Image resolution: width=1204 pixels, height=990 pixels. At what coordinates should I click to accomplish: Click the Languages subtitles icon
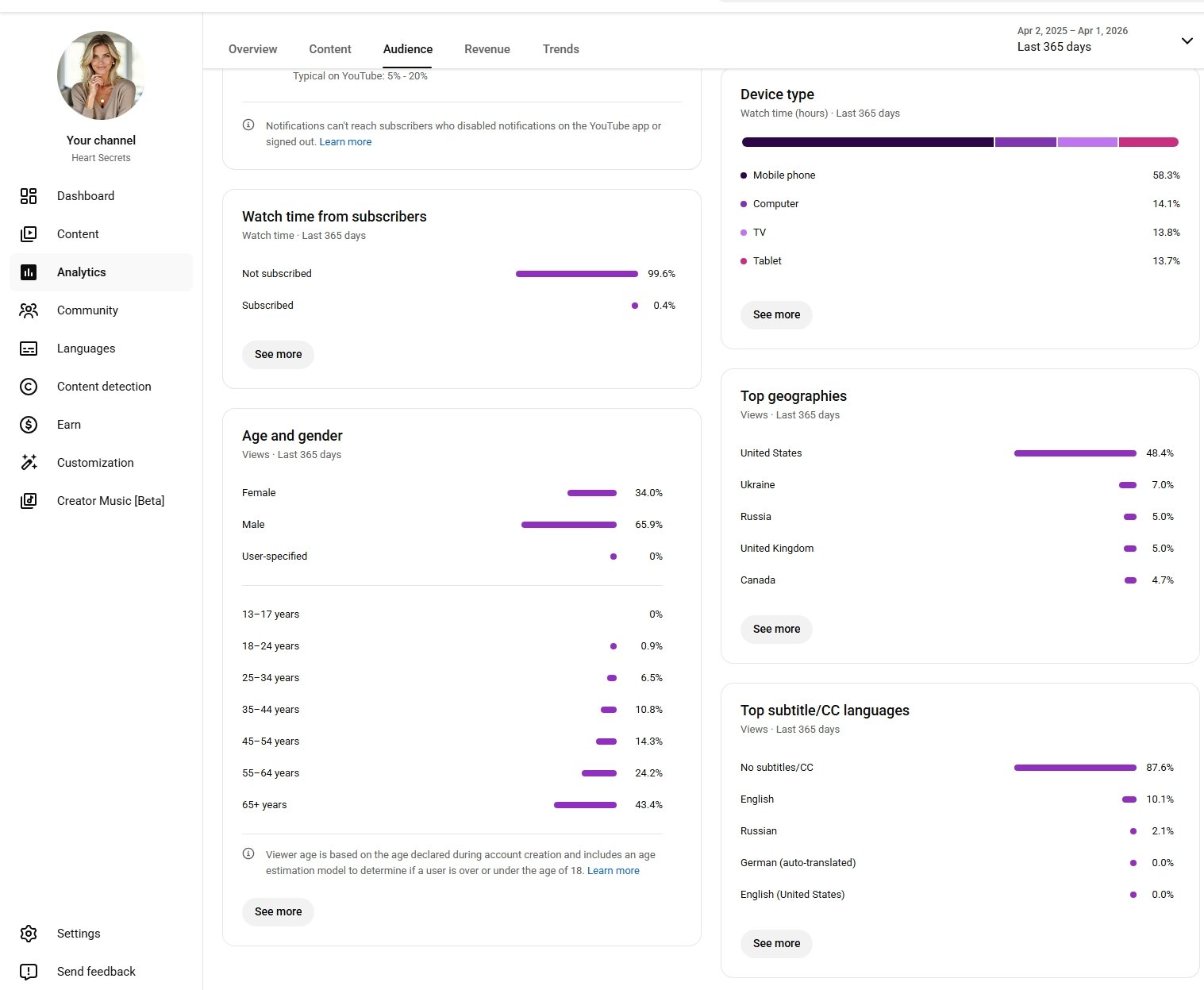(29, 349)
